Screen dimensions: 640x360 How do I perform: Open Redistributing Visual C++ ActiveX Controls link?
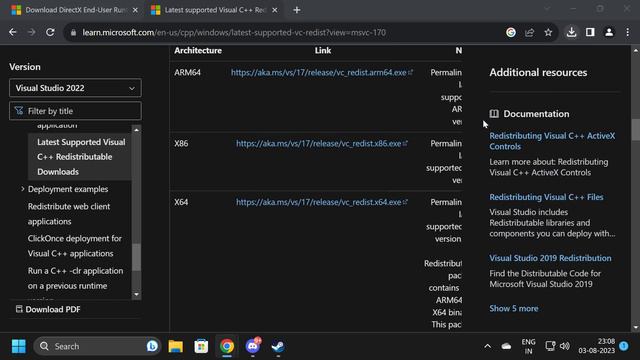click(x=552, y=141)
